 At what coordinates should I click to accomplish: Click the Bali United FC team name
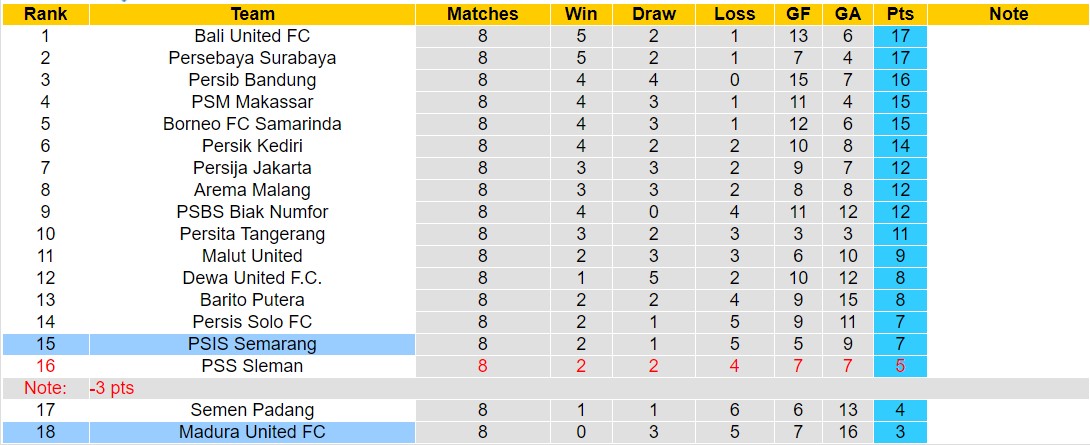pyautogui.click(x=252, y=36)
